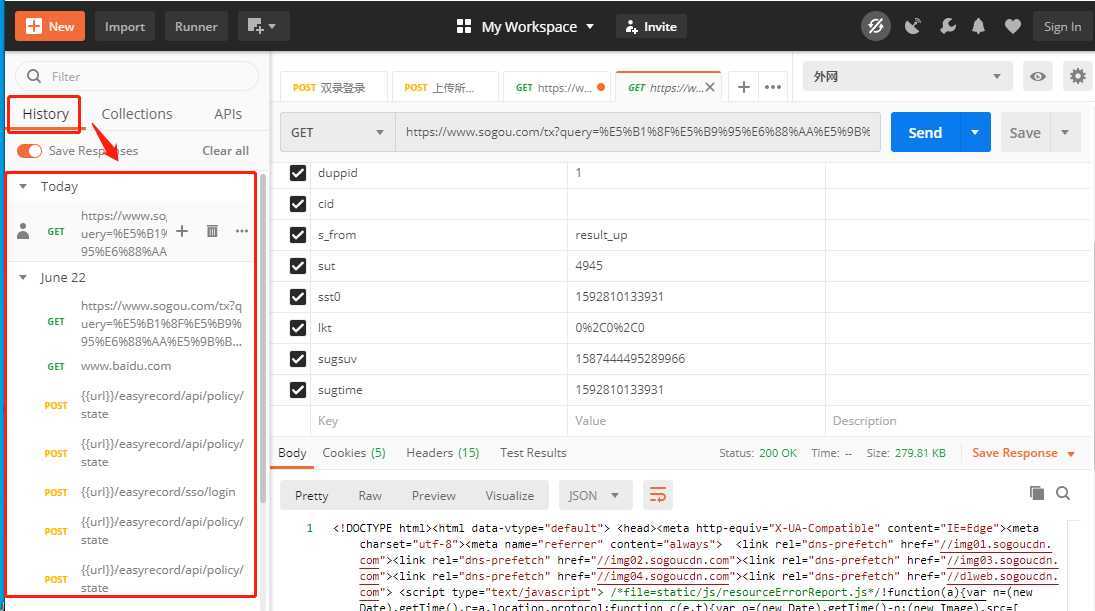
Task: Click the sync status icon
Action: (875, 27)
